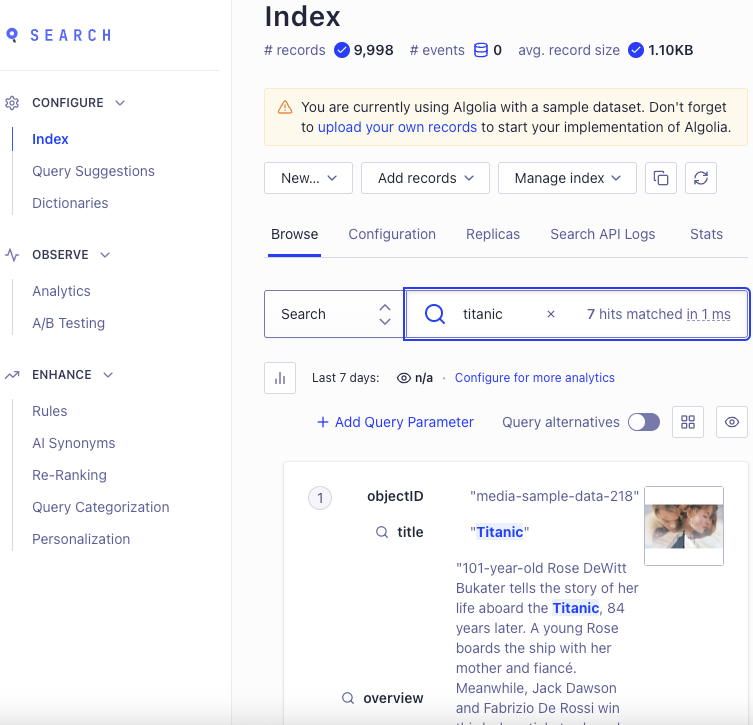
Task: Collapse the CONFIGURE section chevron
Action: 120,103
